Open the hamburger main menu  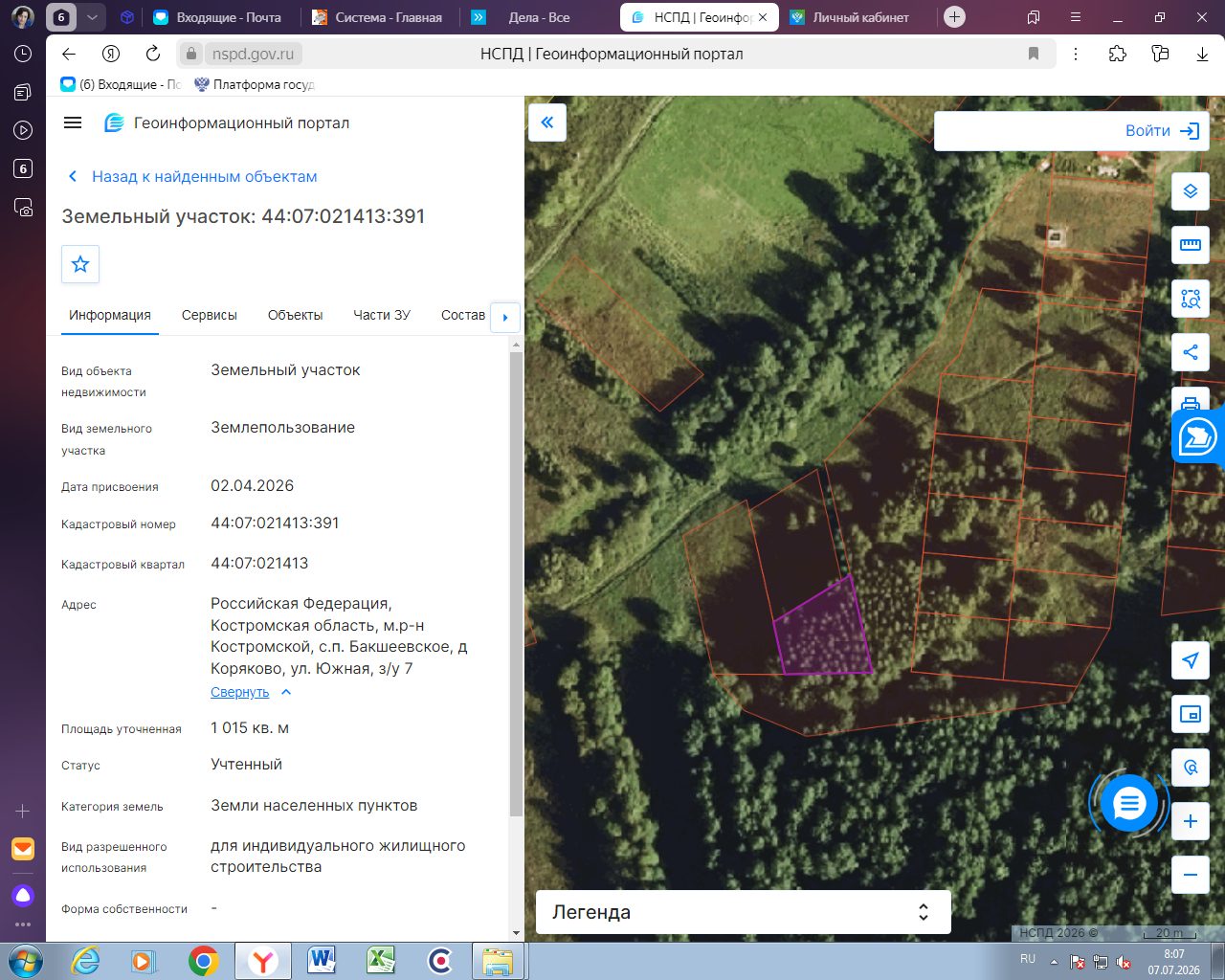73,122
